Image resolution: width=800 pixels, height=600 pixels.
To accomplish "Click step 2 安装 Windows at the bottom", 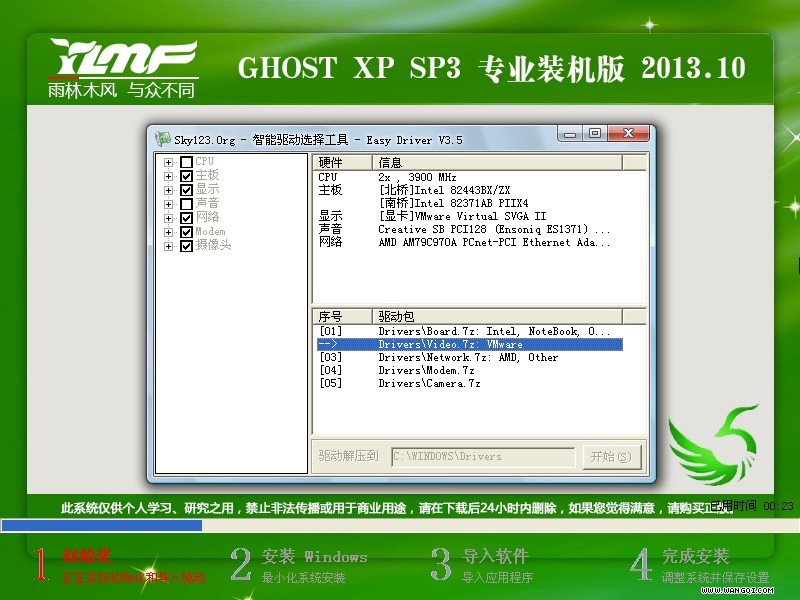I will (298, 565).
